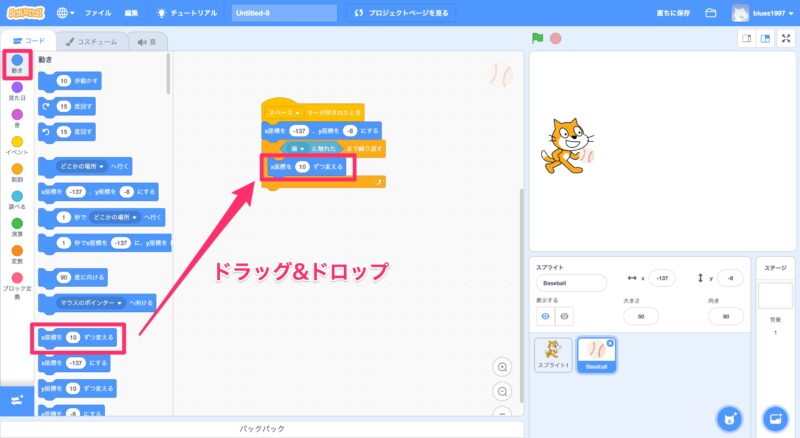Hide sprite using crossed-eye icon
The width and height of the screenshot is (800, 438).
[565, 316]
